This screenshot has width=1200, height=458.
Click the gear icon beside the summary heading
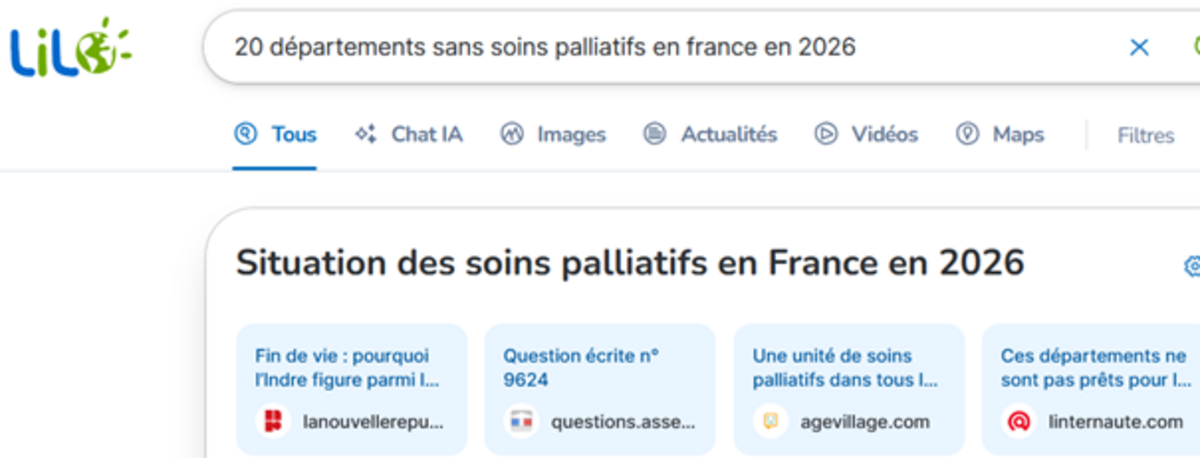(1191, 266)
